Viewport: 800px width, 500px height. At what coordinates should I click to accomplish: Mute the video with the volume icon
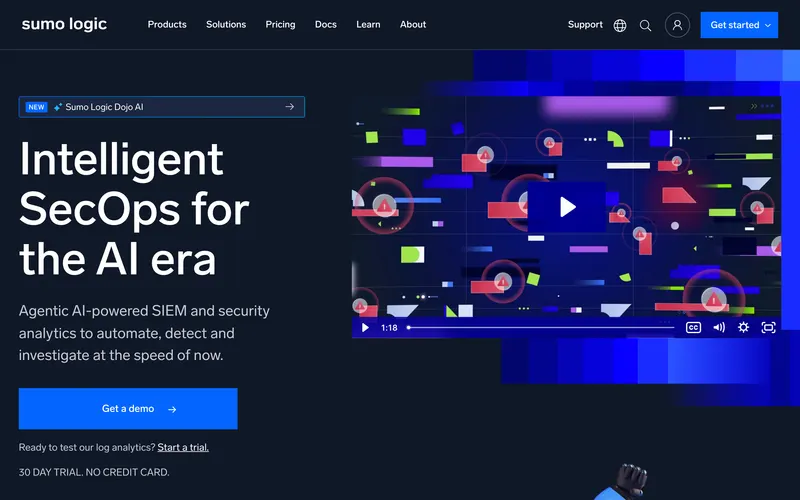(719, 328)
